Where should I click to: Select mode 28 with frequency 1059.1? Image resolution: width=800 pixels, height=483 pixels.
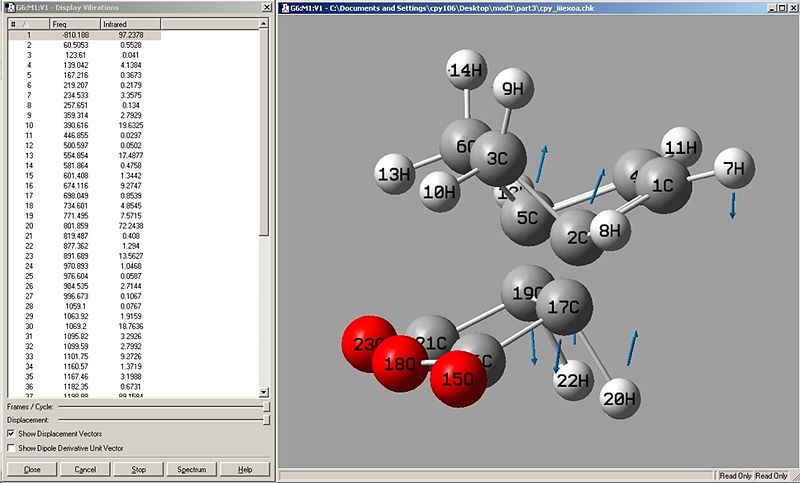[x=84, y=306]
